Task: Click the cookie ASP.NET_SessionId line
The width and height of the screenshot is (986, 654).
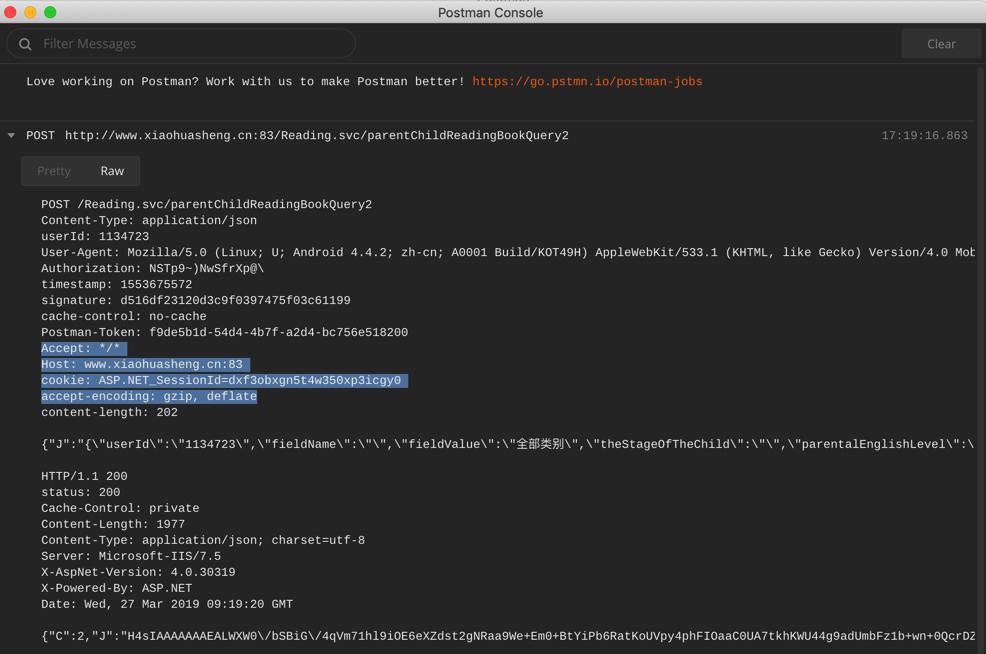Action: [222, 381]
